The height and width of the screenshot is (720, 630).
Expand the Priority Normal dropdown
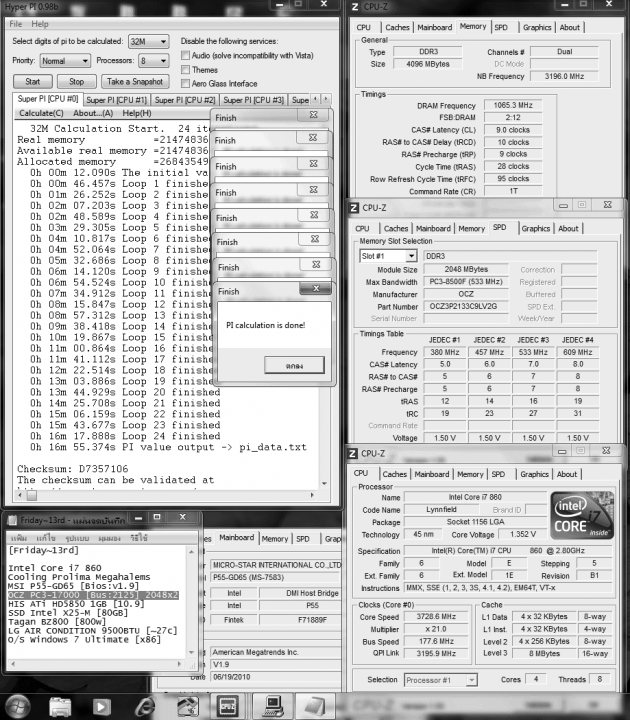(x=65, y=61)
